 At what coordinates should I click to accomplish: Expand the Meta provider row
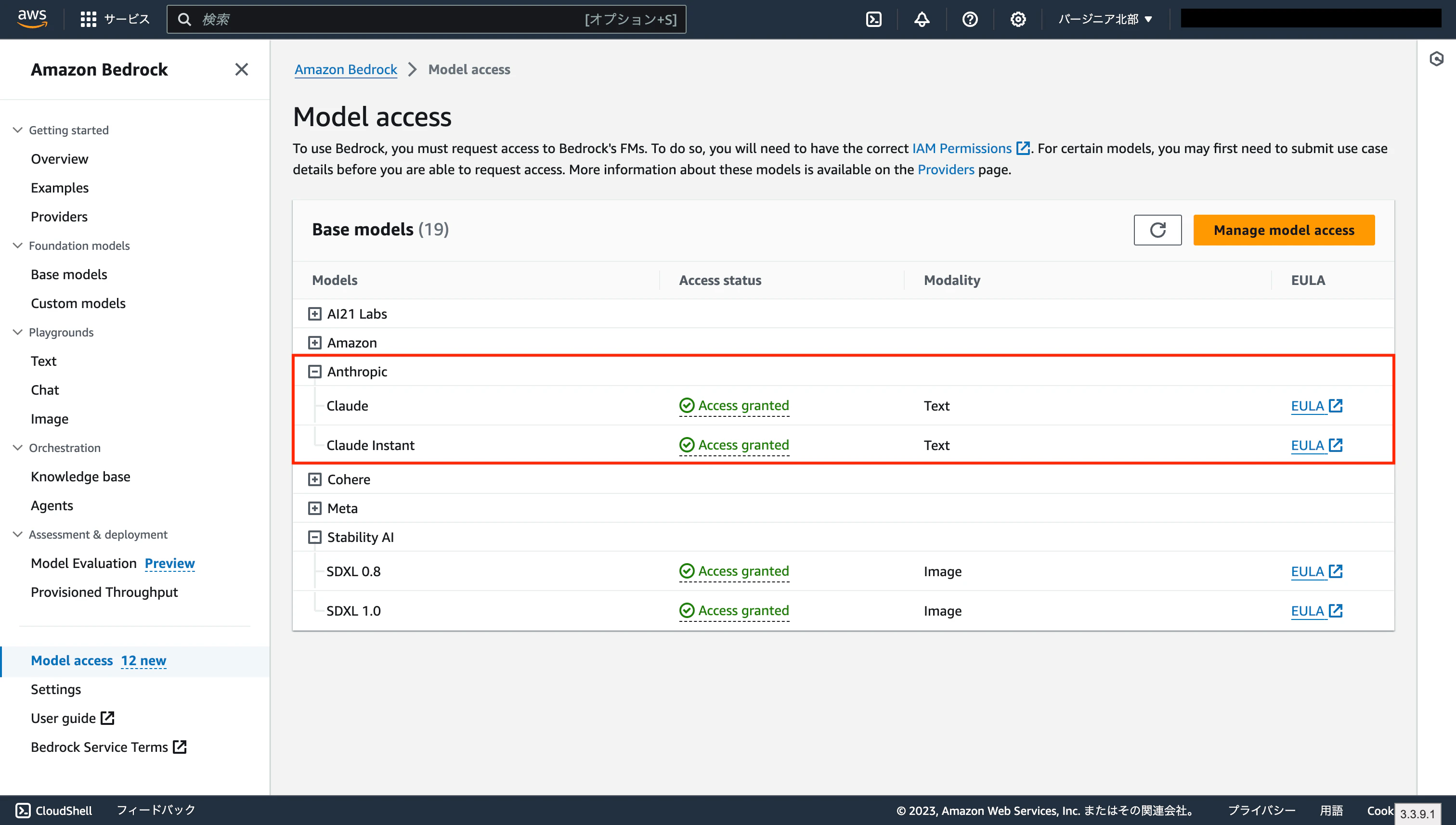pos(314,508)
